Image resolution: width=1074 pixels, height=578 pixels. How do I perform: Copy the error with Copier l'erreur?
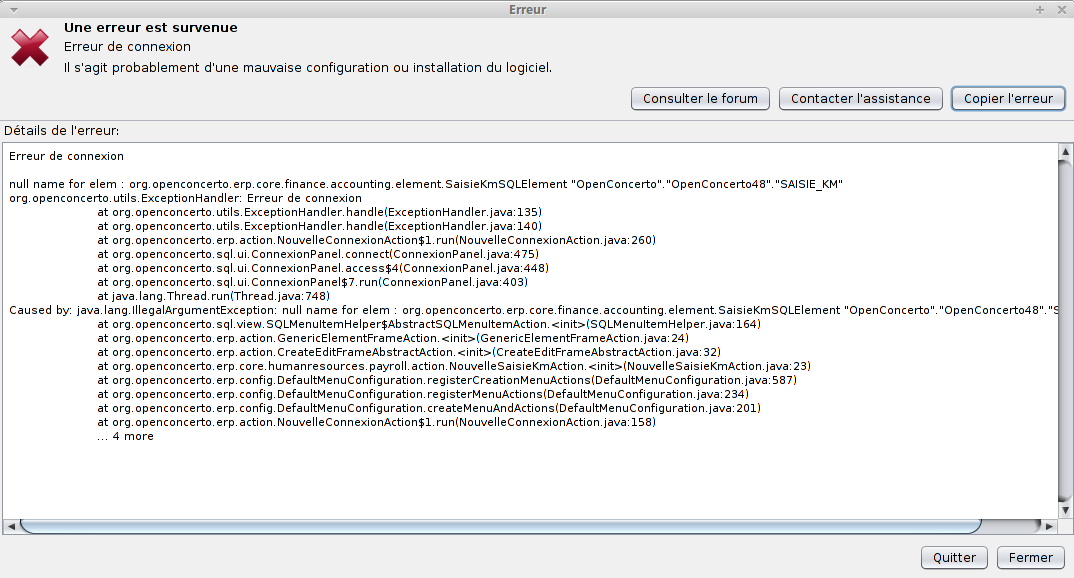(1007, 98)
